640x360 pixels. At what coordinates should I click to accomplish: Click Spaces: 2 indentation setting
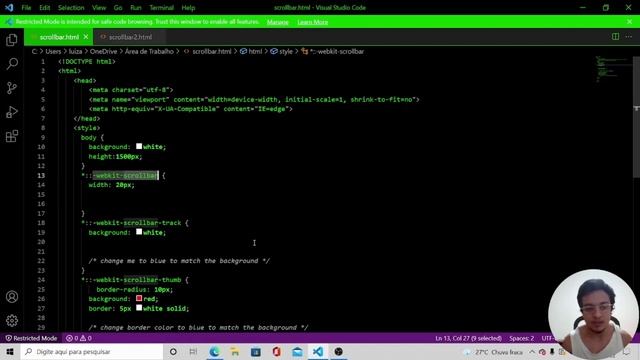coord(521,338)
